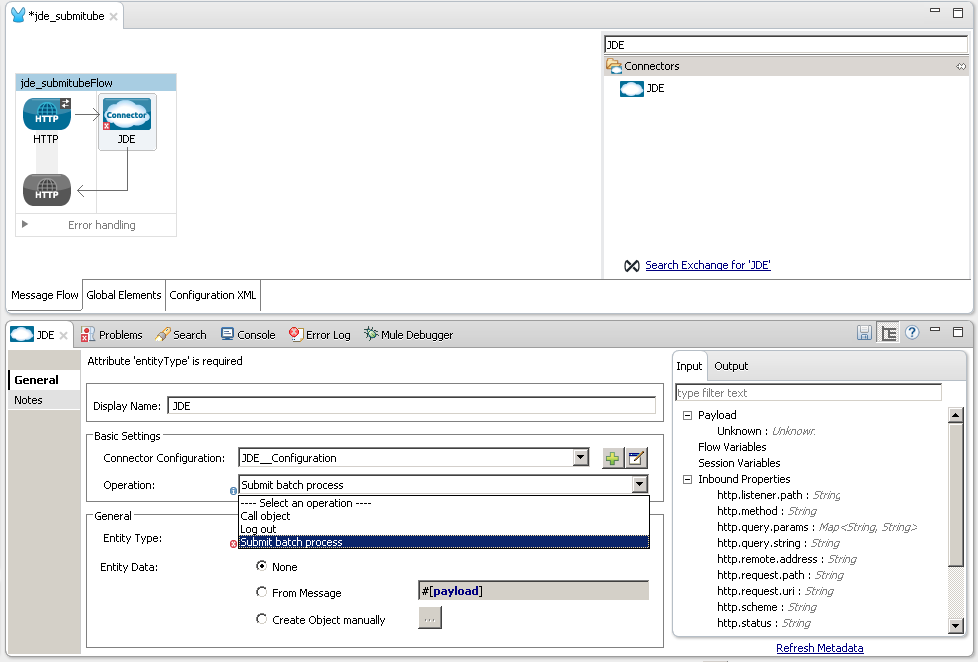The width and height of the screenshot is (978, 662).
Task: Select Create Object manually option
Action: 261,619
